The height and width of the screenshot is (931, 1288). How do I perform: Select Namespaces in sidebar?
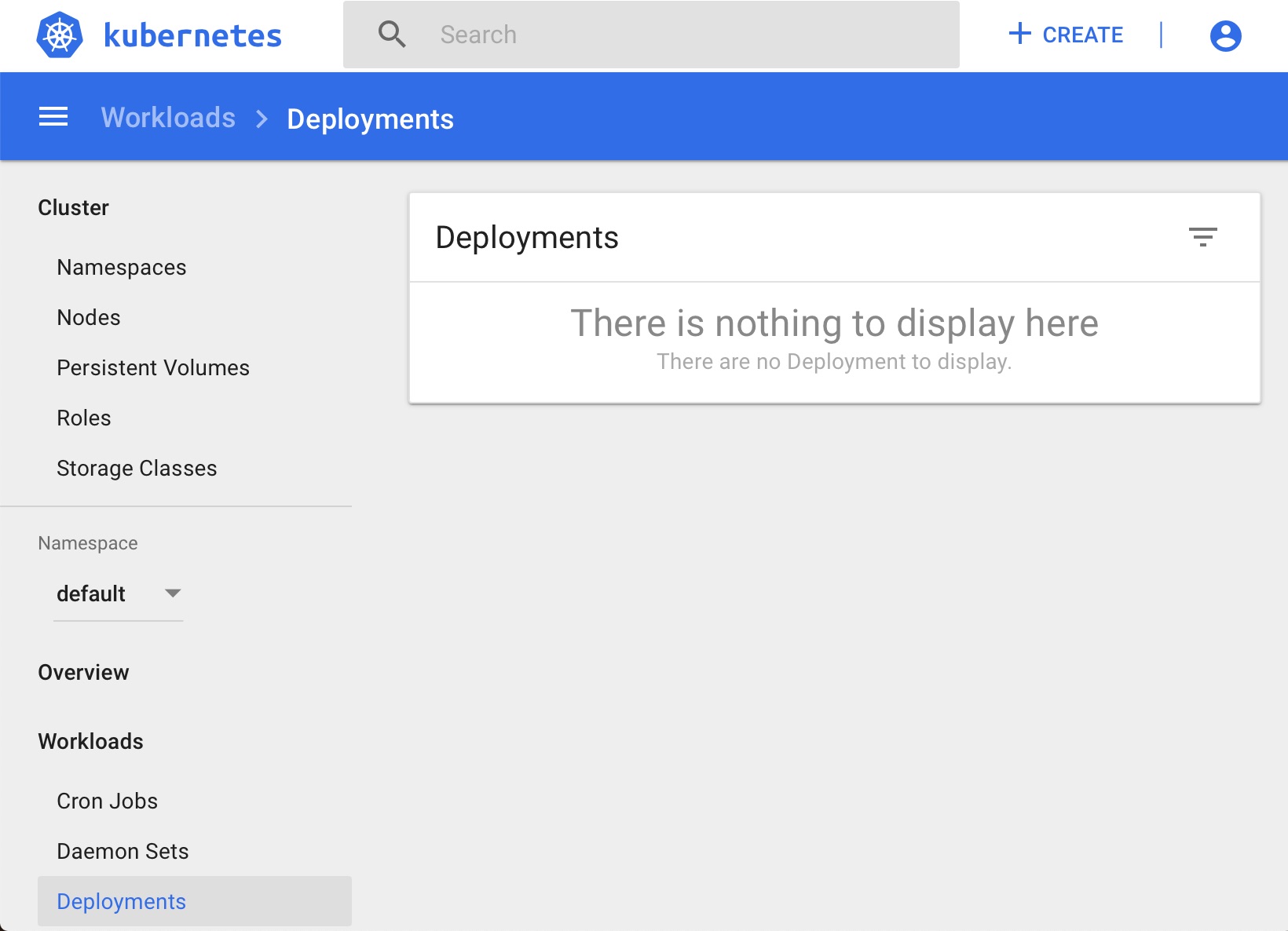pyautogui.click(x=122, y=268)
